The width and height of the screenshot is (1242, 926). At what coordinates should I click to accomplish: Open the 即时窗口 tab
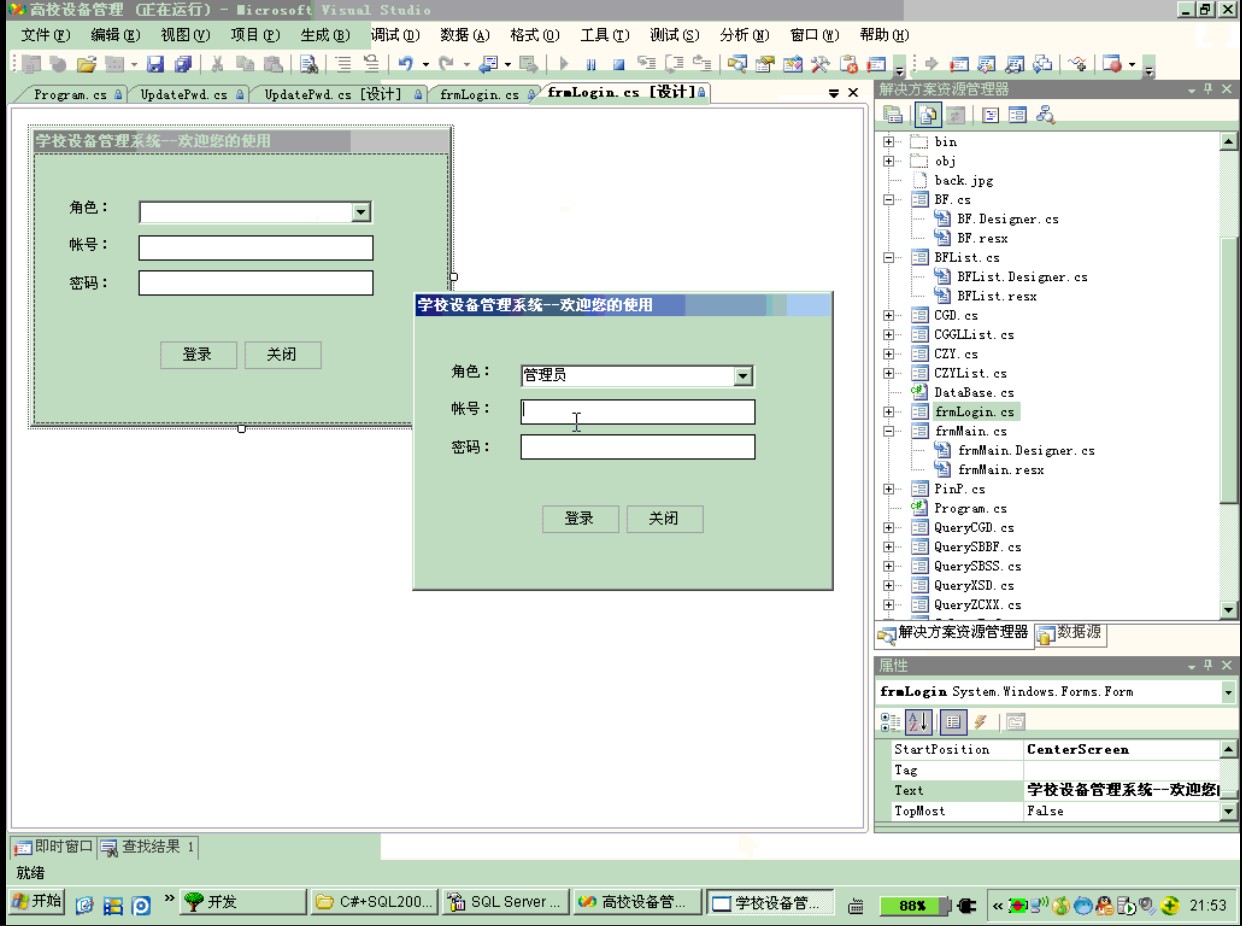[x=53, y=848]
